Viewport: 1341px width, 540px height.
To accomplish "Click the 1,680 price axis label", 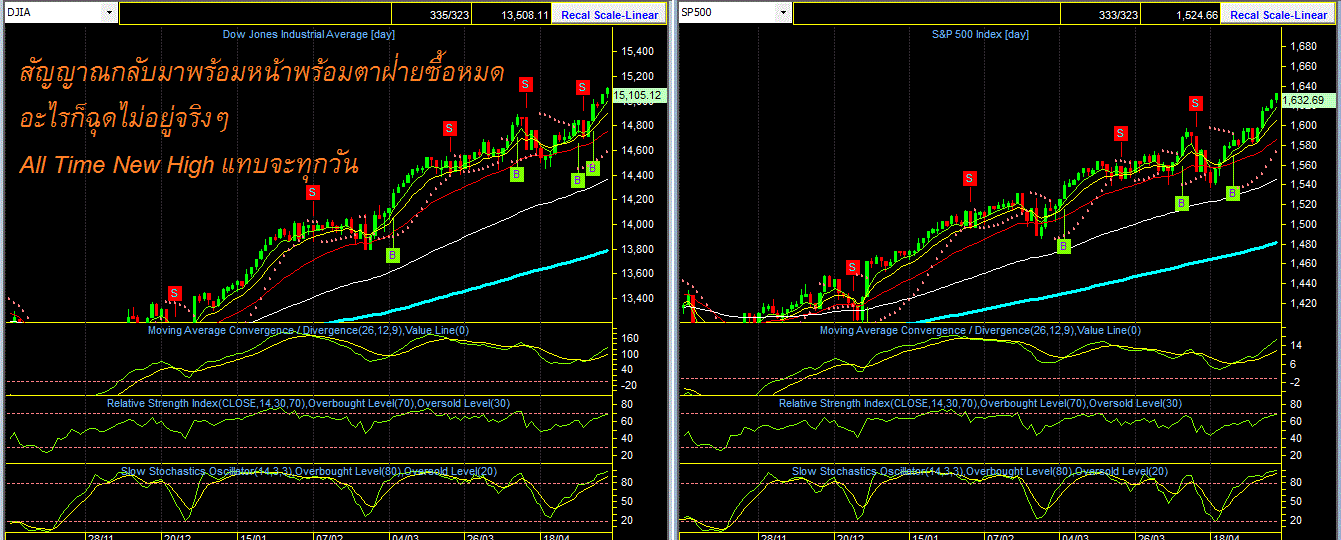I will [x=1305, y=46].
